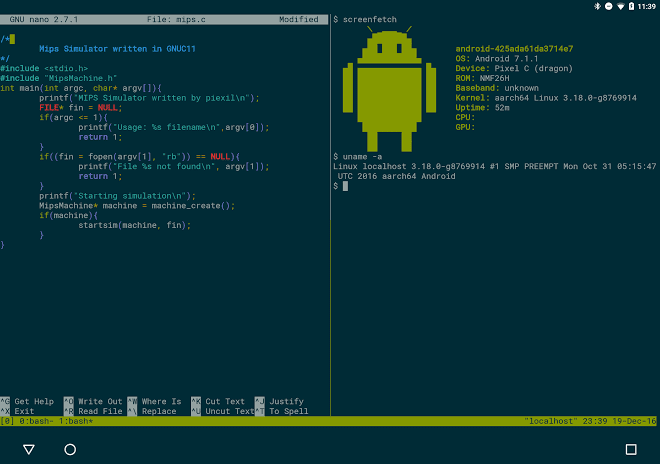Click the 'ROM: NMF26H' line
Image resolution: width=660 pixels, height=464 pixels.
482,78
